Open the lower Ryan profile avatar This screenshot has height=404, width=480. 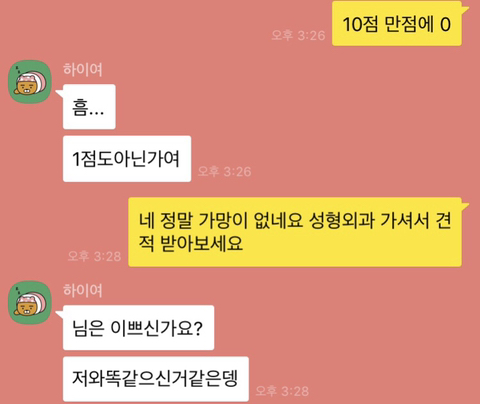click(x=30, y=303)
